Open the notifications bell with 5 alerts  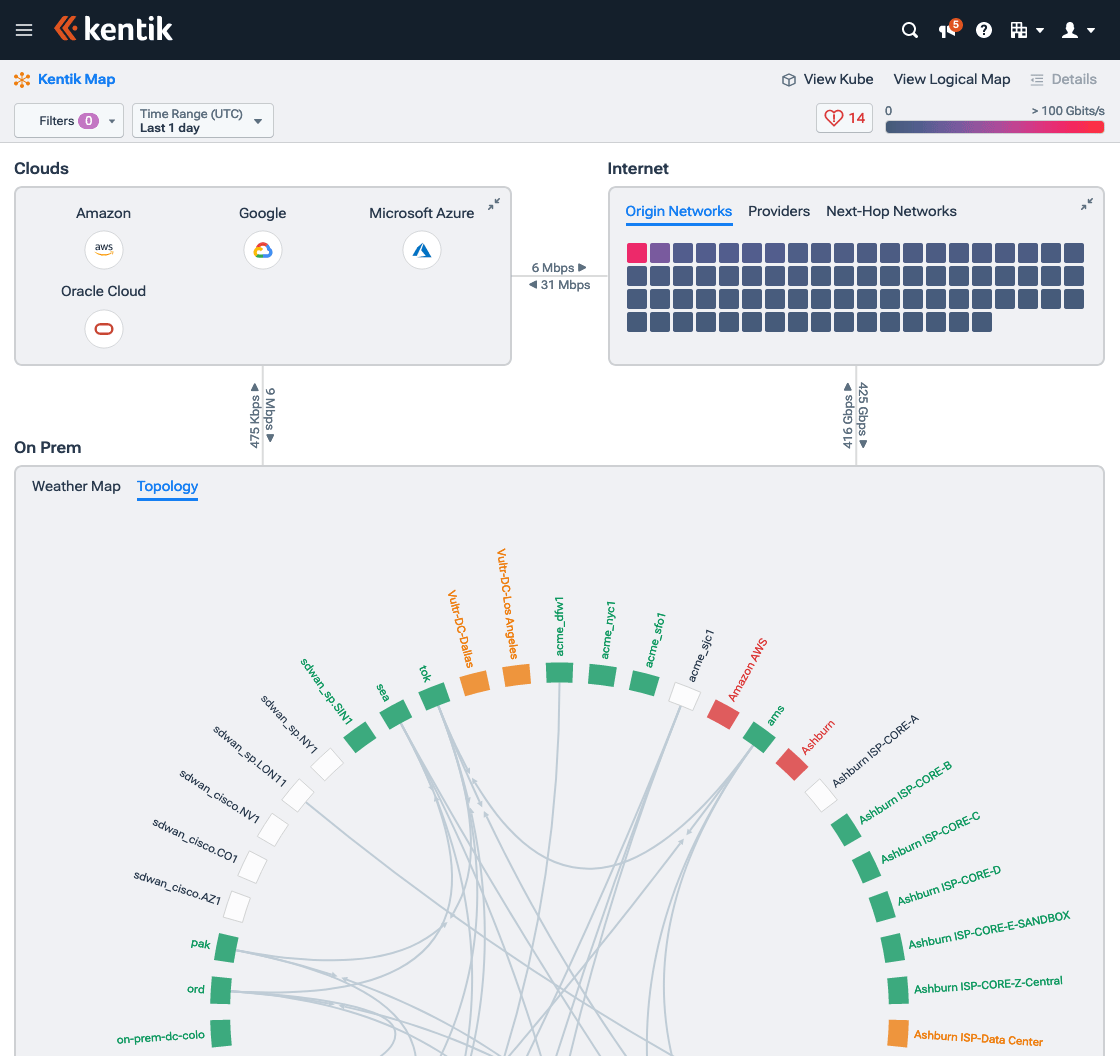946,30
